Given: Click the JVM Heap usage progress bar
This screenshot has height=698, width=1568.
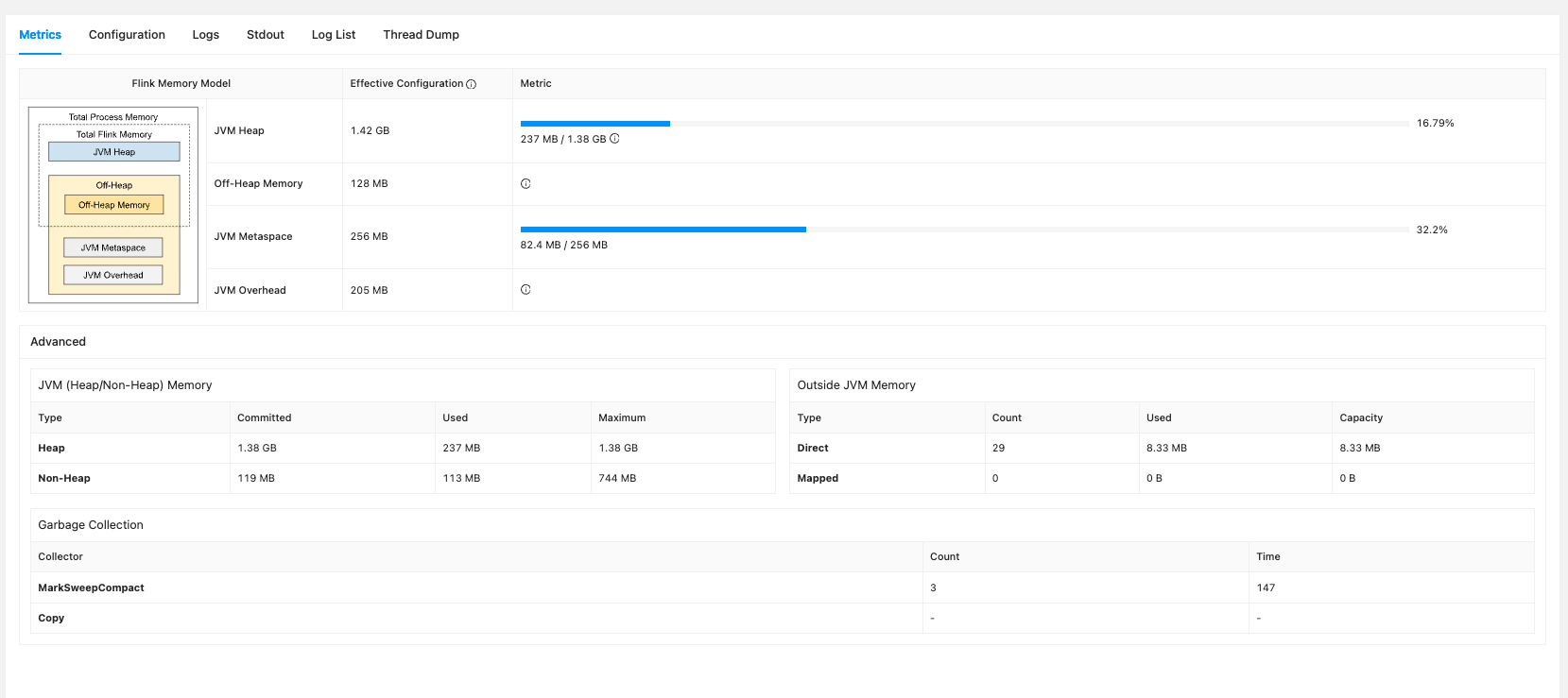Looking at the screenshot, I should (964, 124).
